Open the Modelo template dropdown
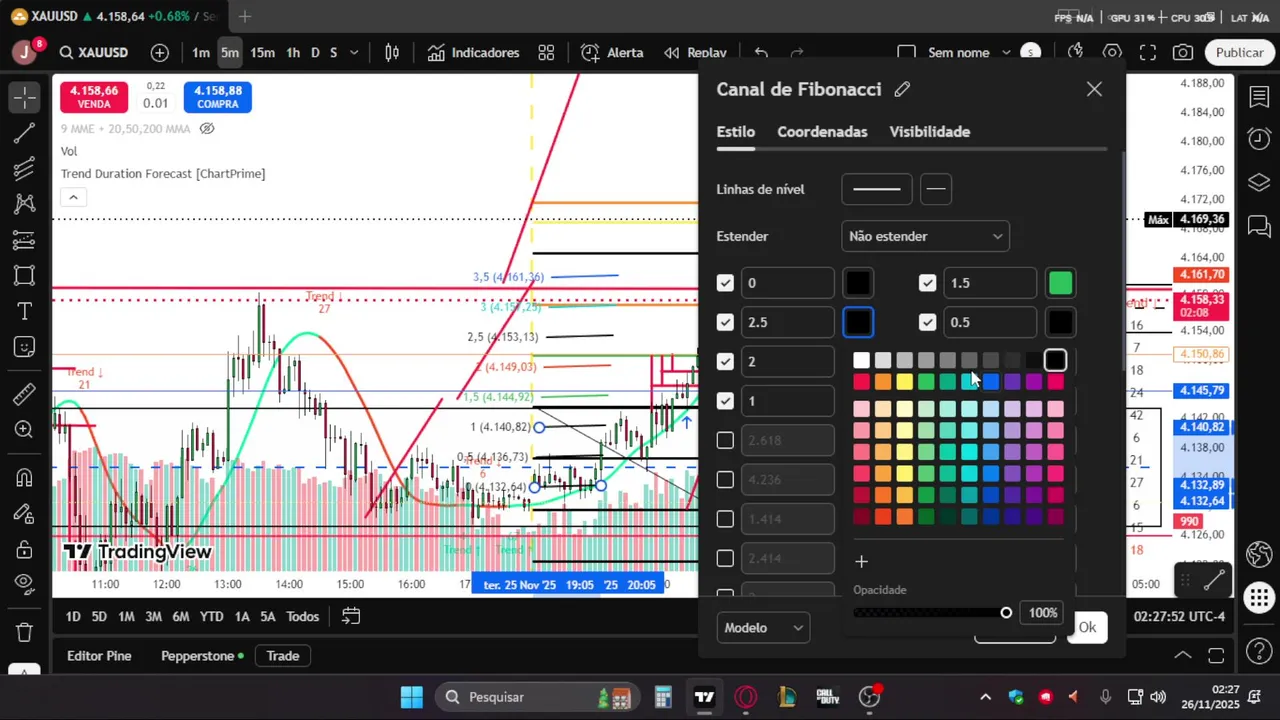Screen dimensions: 1280x720 tap(763, 628)
